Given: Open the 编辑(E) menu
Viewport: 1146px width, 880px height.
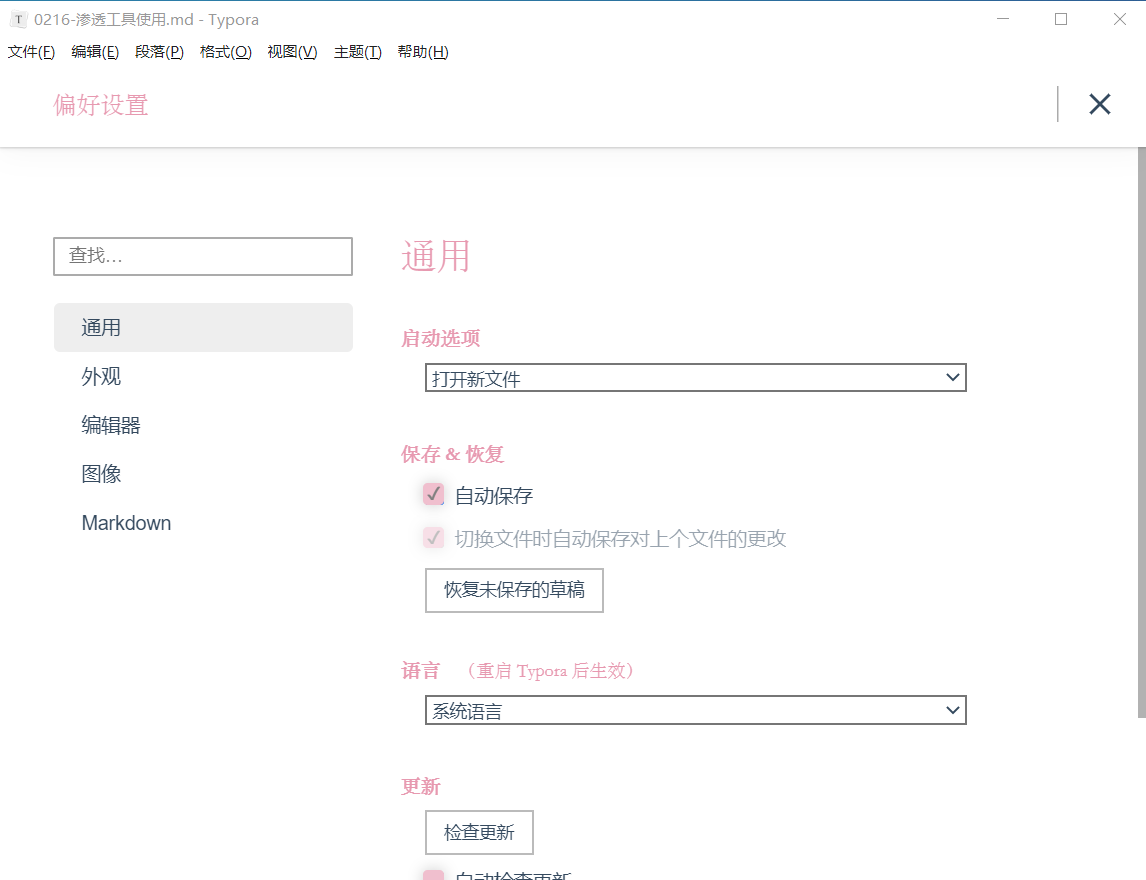Looking at the screenshot, I should 95,52.
